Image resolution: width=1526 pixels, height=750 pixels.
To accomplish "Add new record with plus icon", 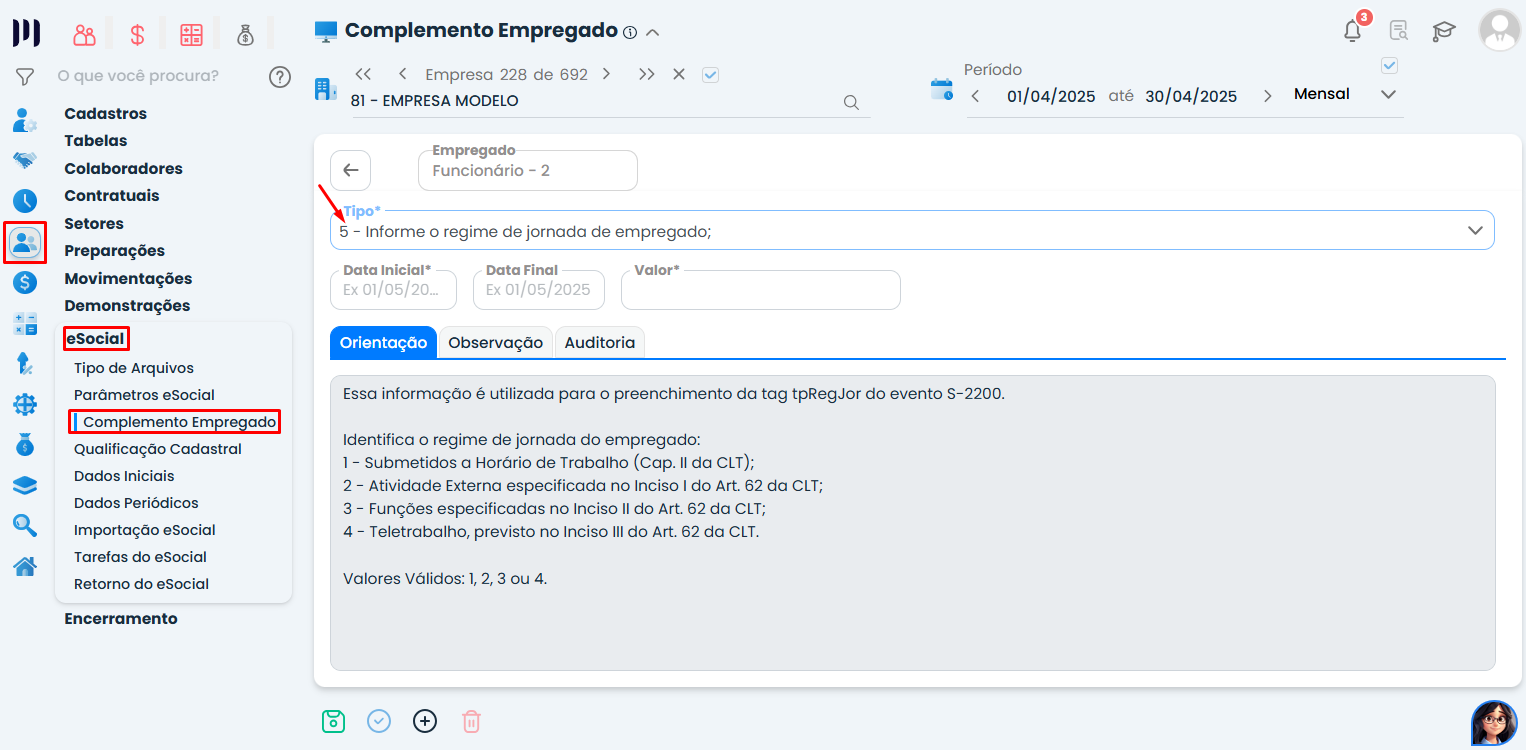I will [425, 721].
